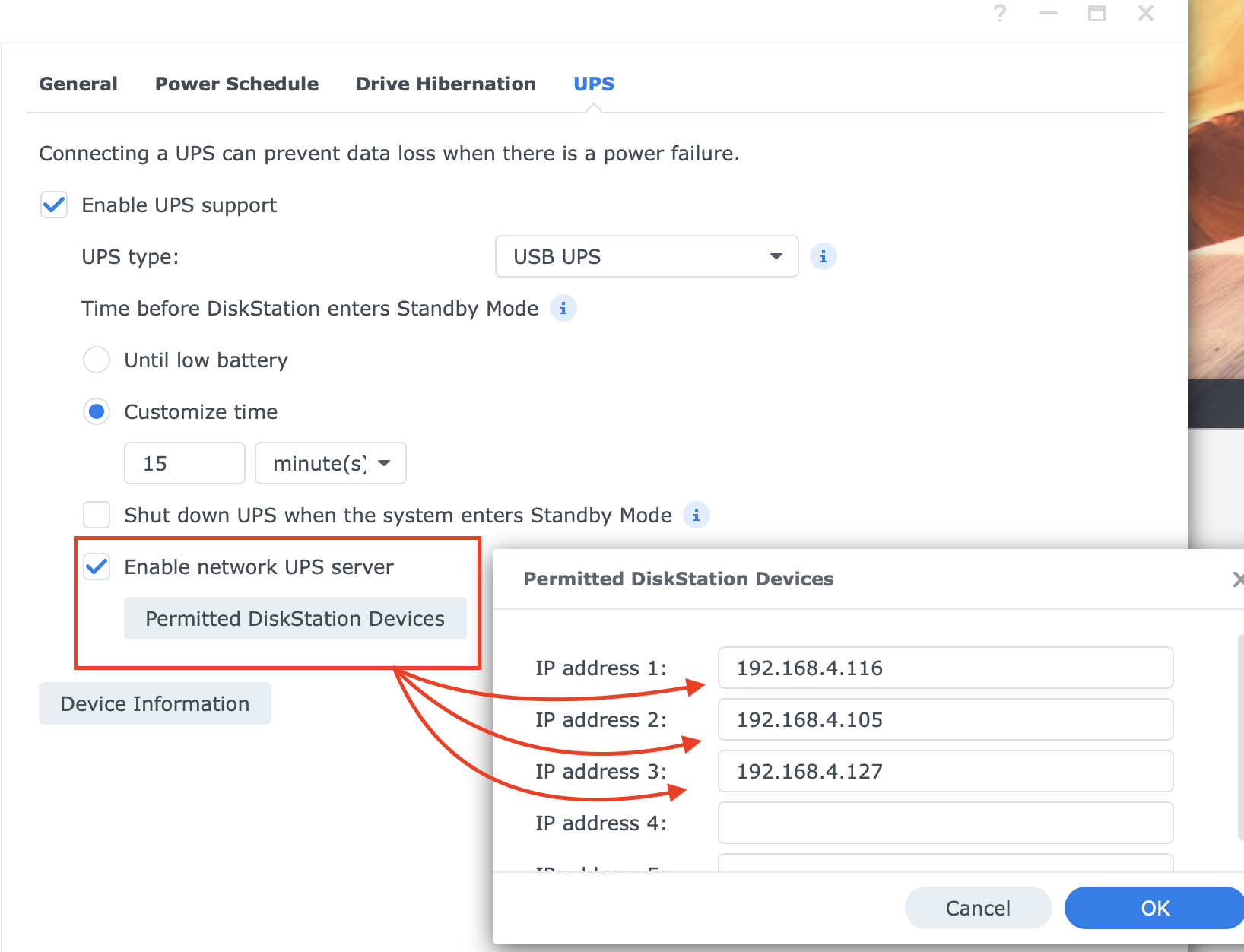Cancel the permitted devices dialog

click(978, 909)
